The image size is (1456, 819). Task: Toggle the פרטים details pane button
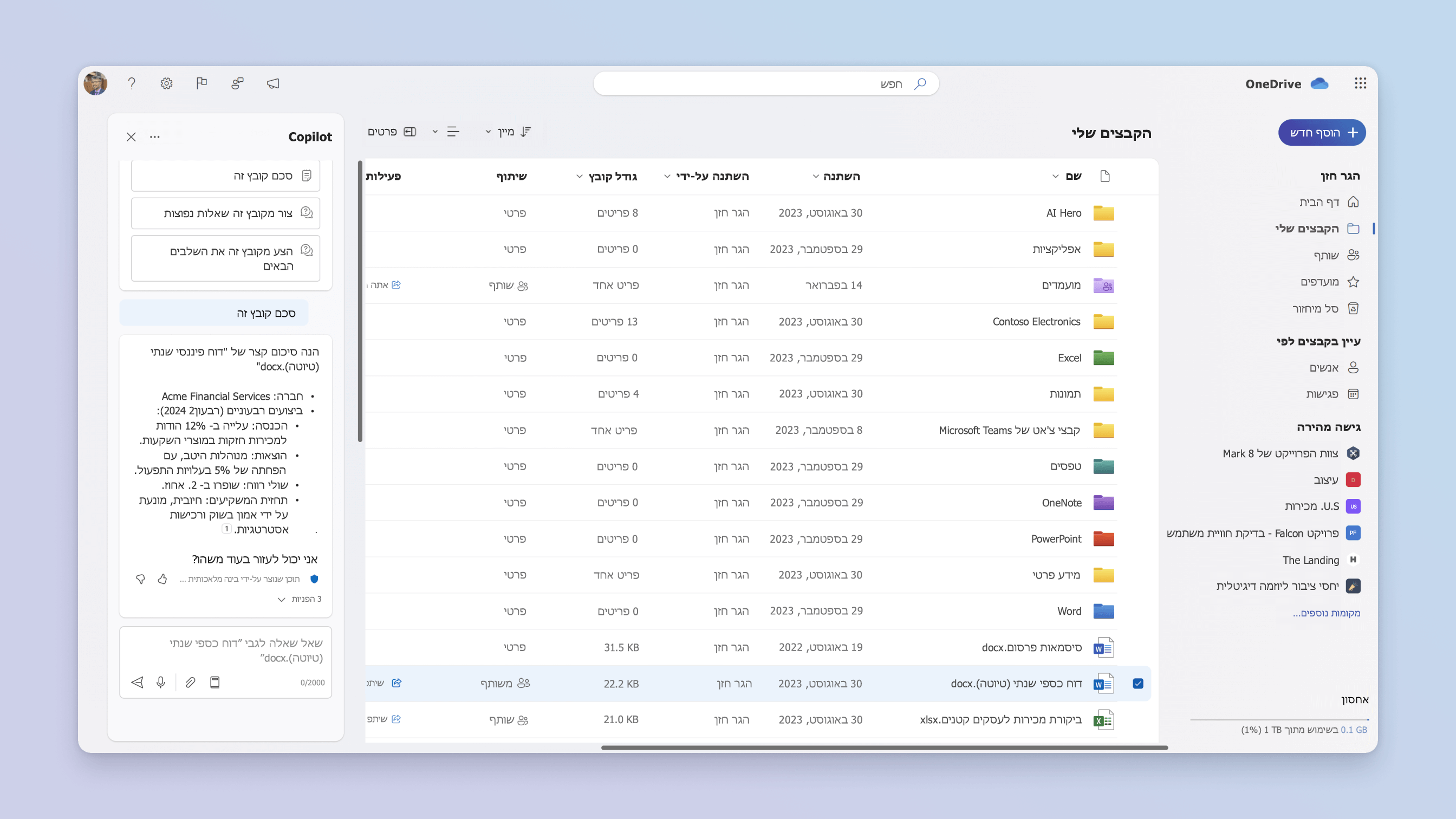[392, 132]
